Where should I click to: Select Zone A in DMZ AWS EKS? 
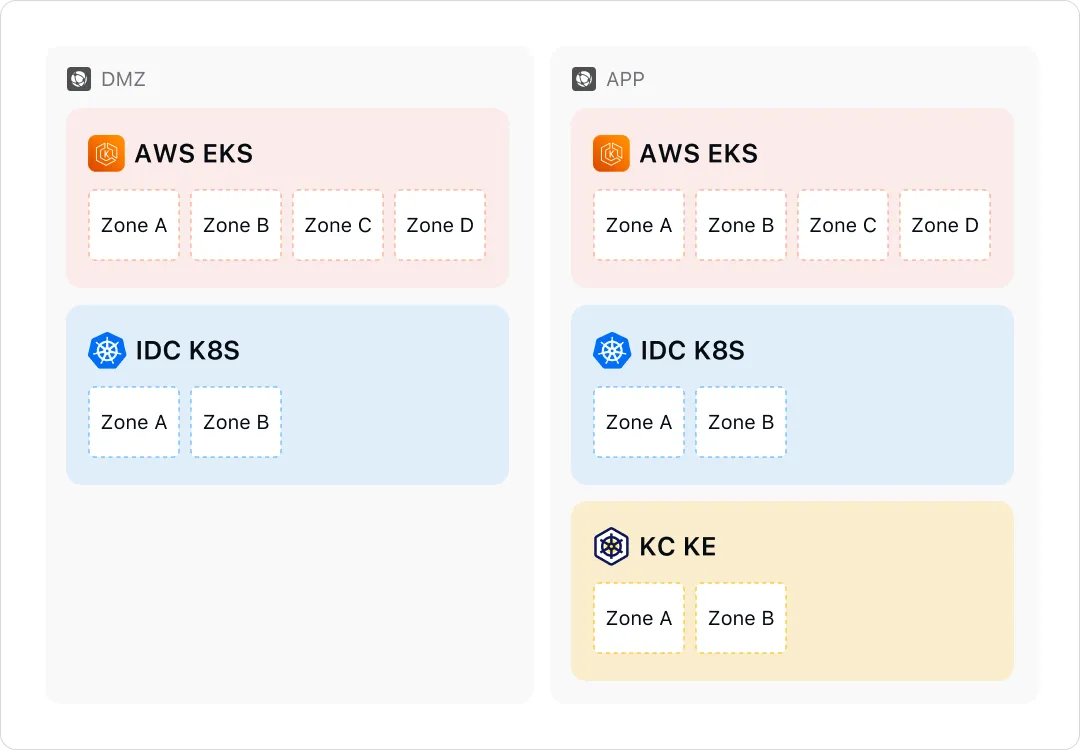coord(134,225)
